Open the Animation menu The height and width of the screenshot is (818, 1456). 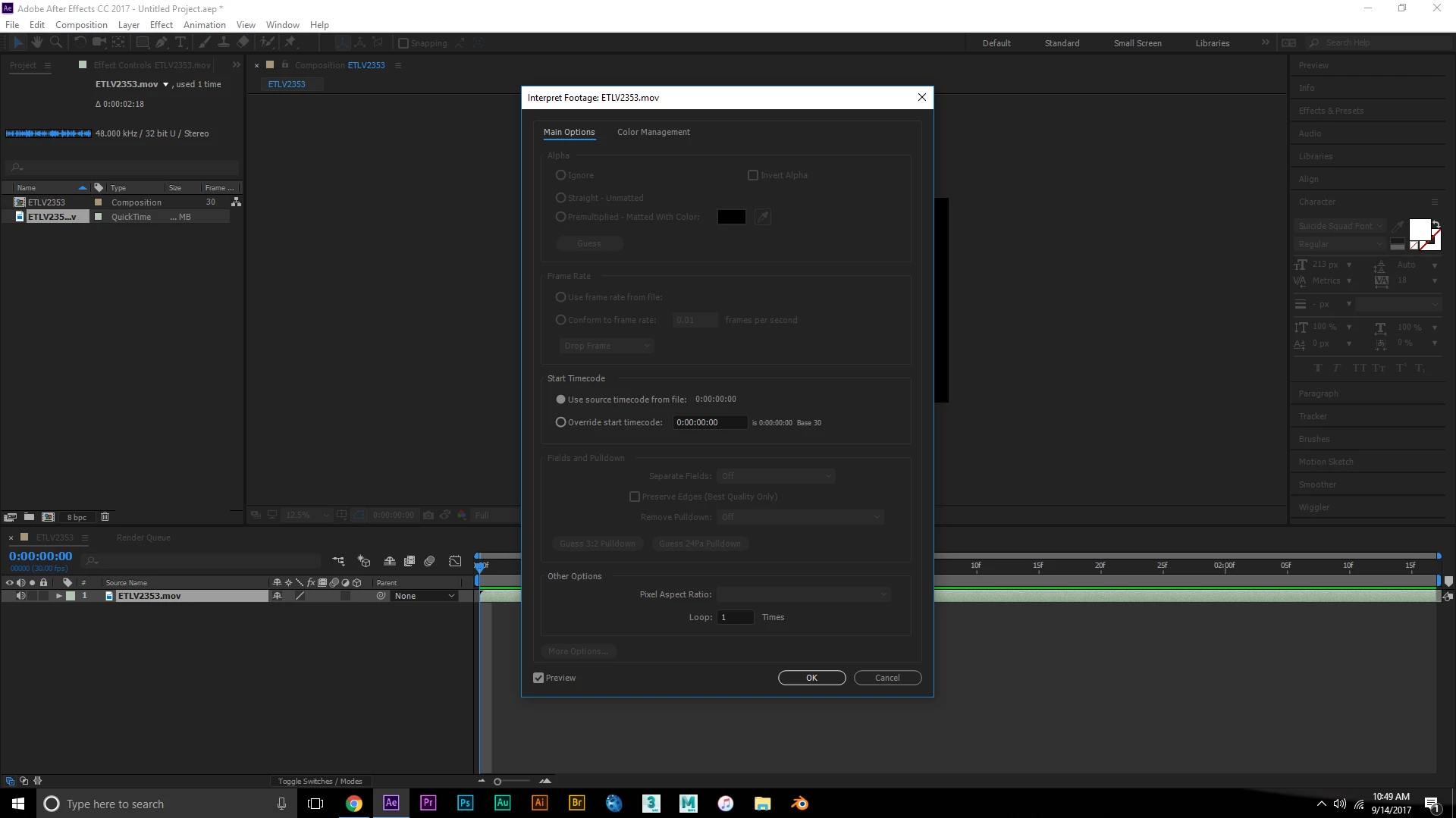pyautogui.click(x=204, y=24)
